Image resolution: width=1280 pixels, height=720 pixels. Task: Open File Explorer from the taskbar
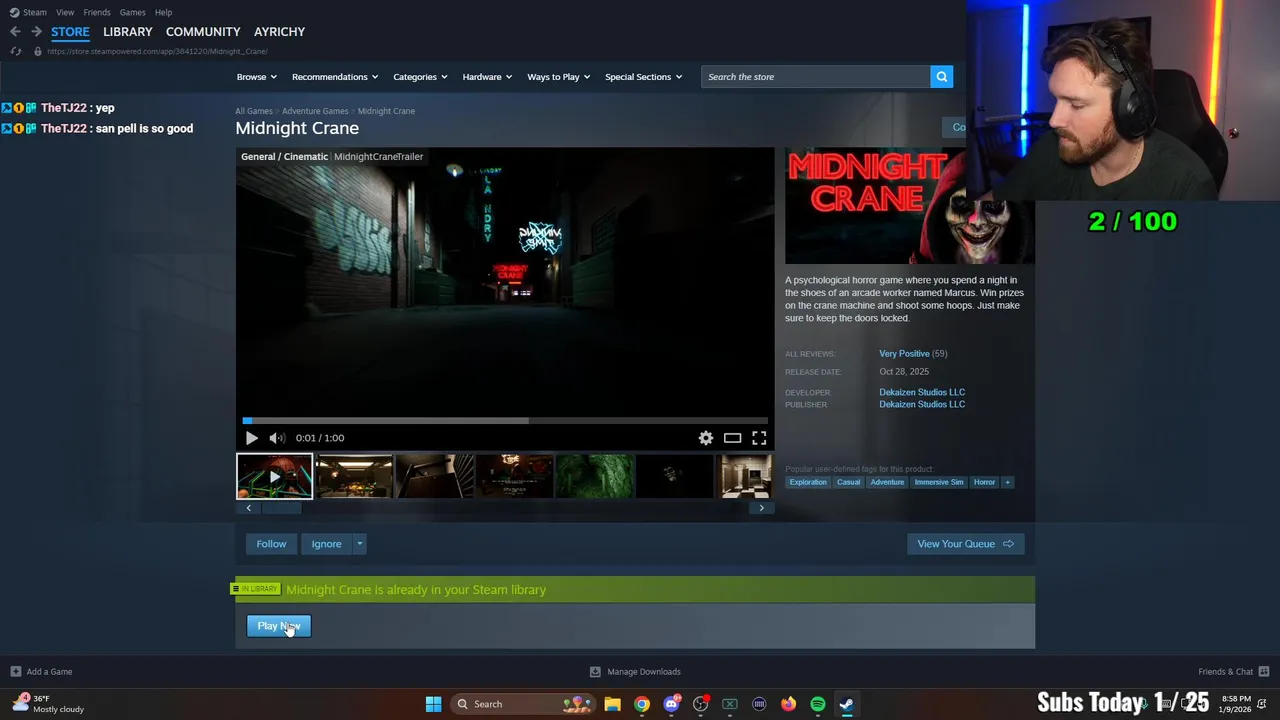(x=612, y=704)
